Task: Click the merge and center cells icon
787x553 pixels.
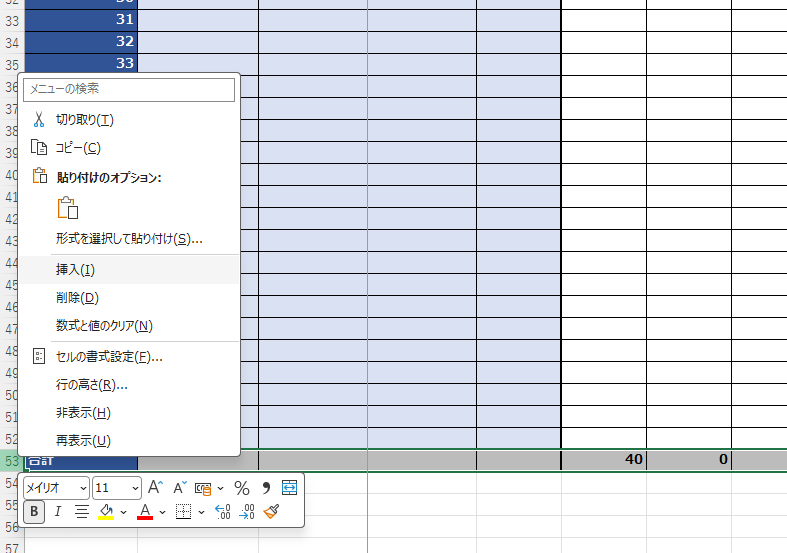Action: point(290,488)
